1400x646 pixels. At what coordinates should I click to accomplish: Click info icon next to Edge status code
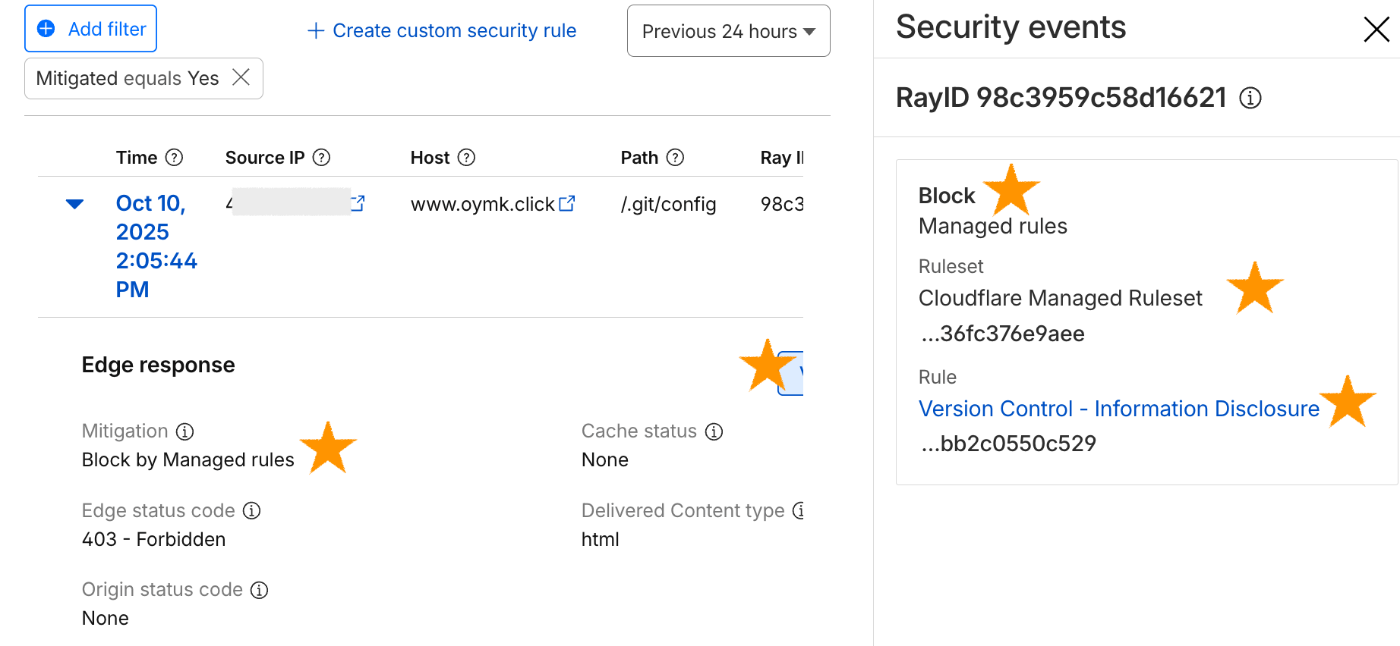252,511
